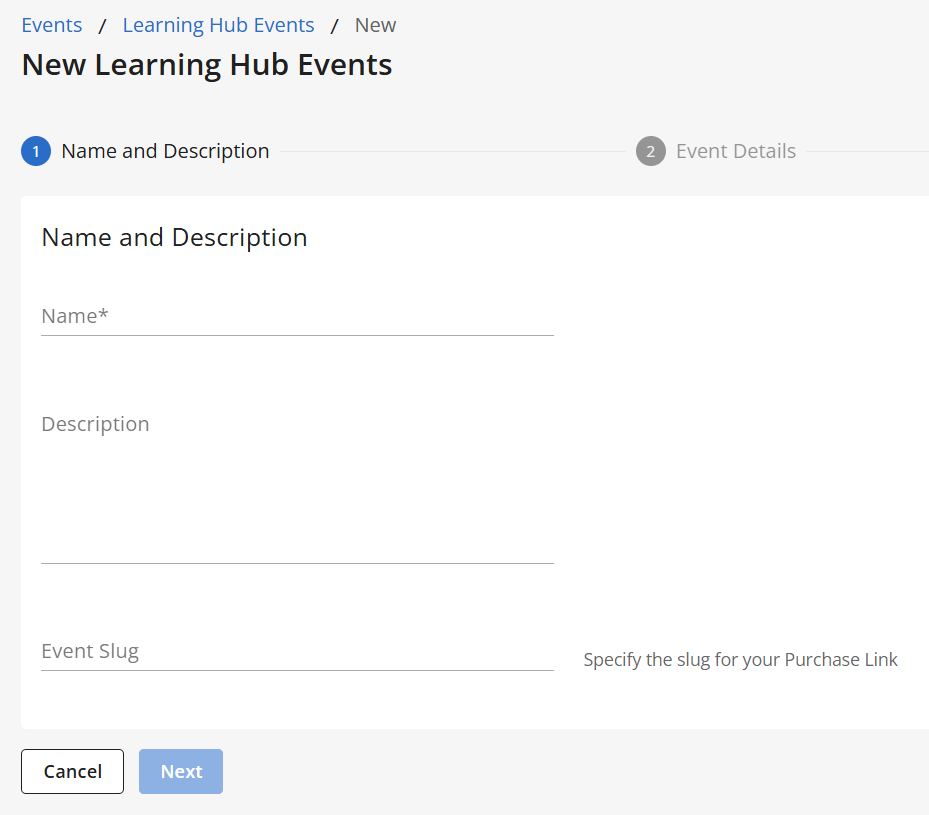Click the slash separator before New breadcrumb

tap(335, 26)
